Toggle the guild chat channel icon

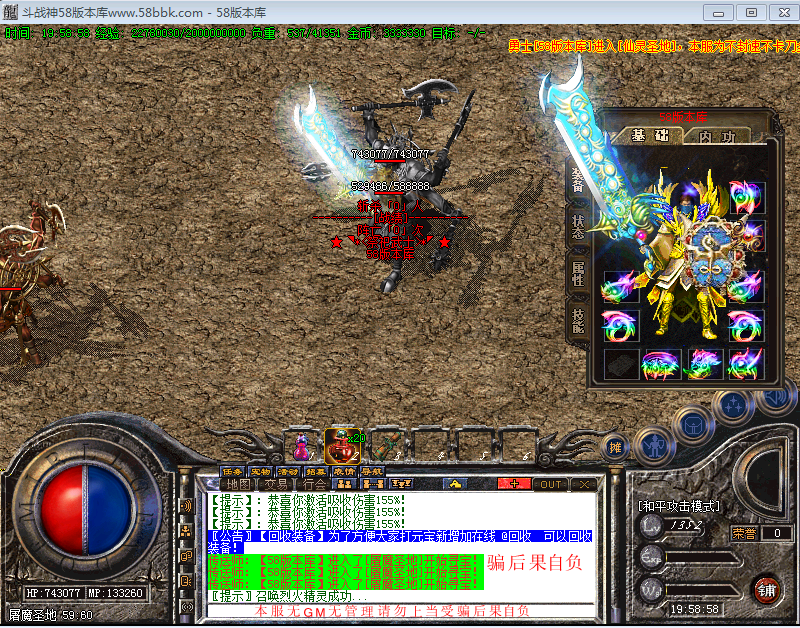(186, 556)
